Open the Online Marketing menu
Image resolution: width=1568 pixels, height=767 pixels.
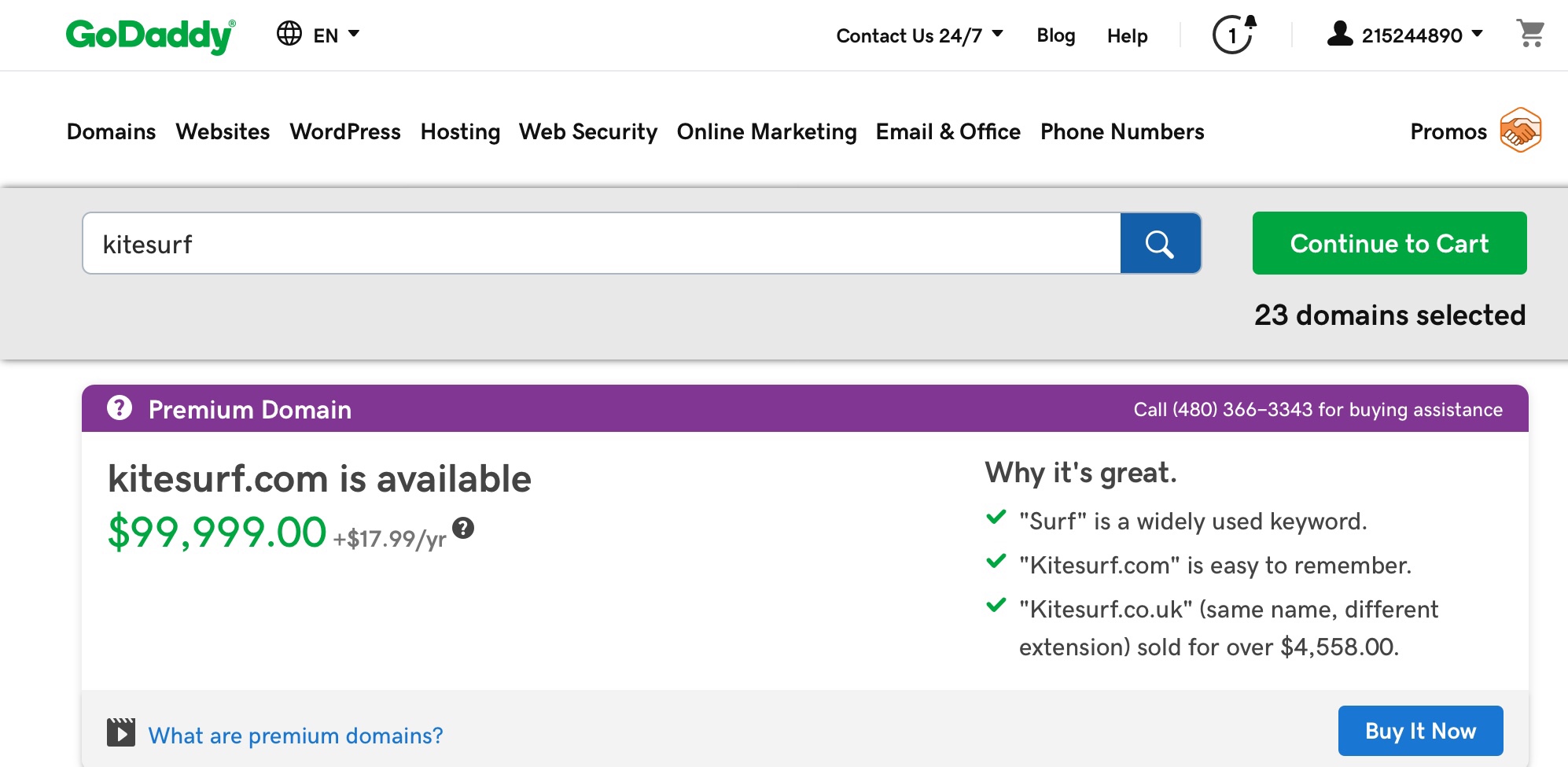767,131
